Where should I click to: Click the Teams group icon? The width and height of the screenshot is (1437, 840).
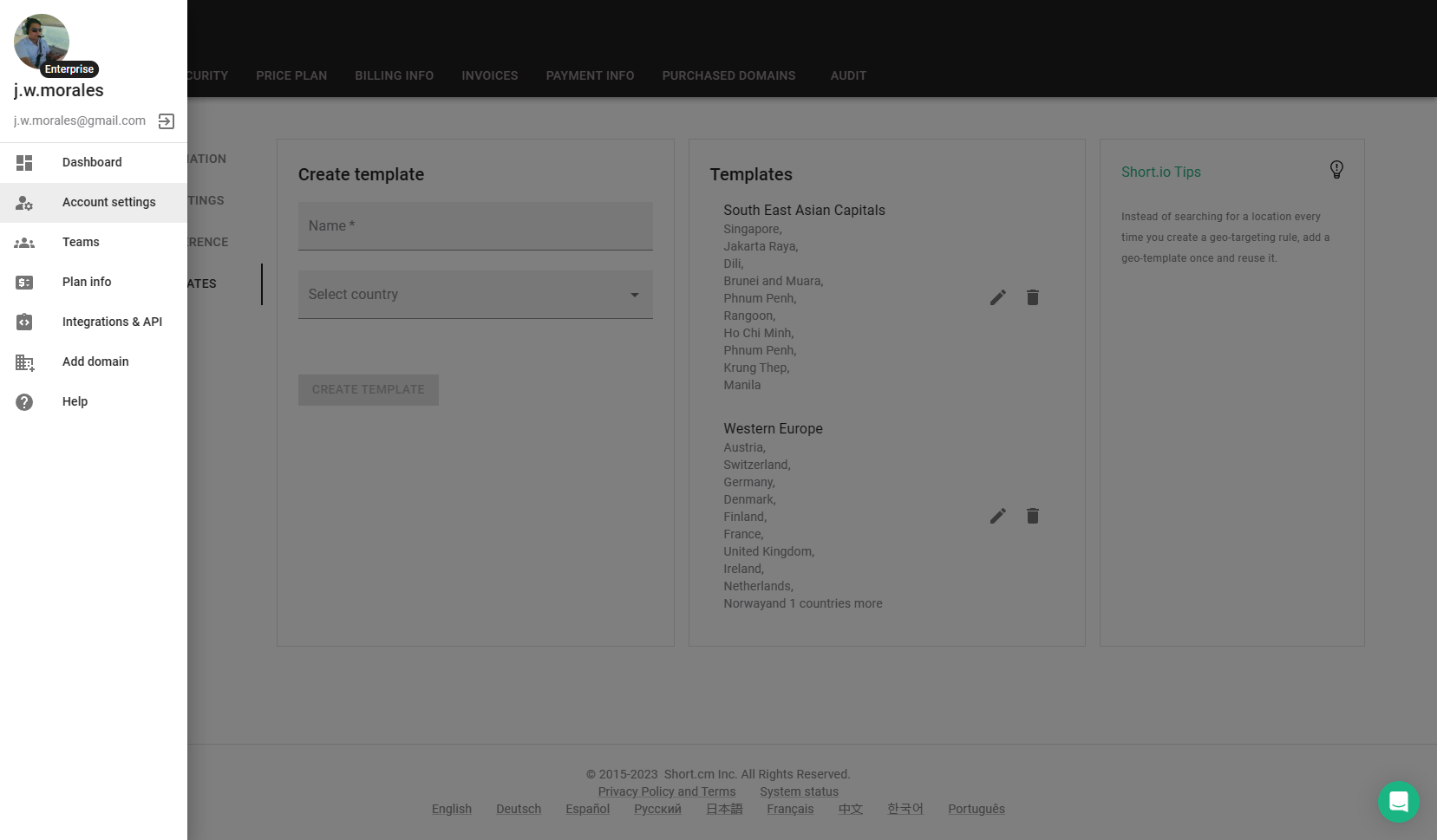click(x=24, y=242)
